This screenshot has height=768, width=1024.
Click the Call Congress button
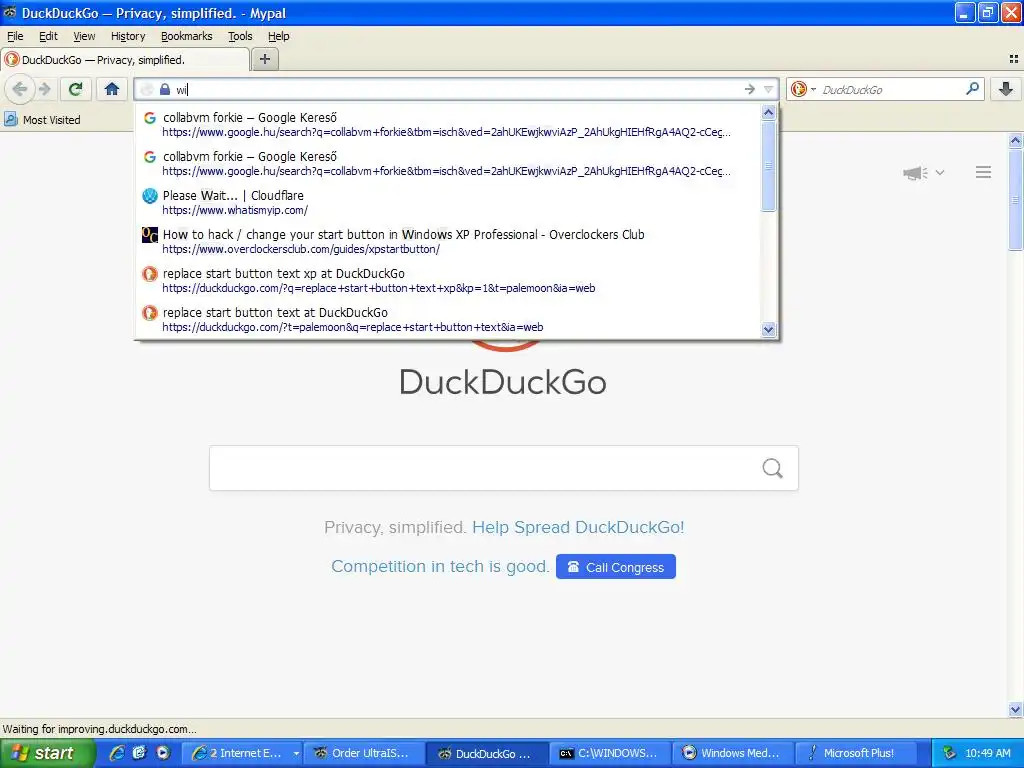coord(616,567)
